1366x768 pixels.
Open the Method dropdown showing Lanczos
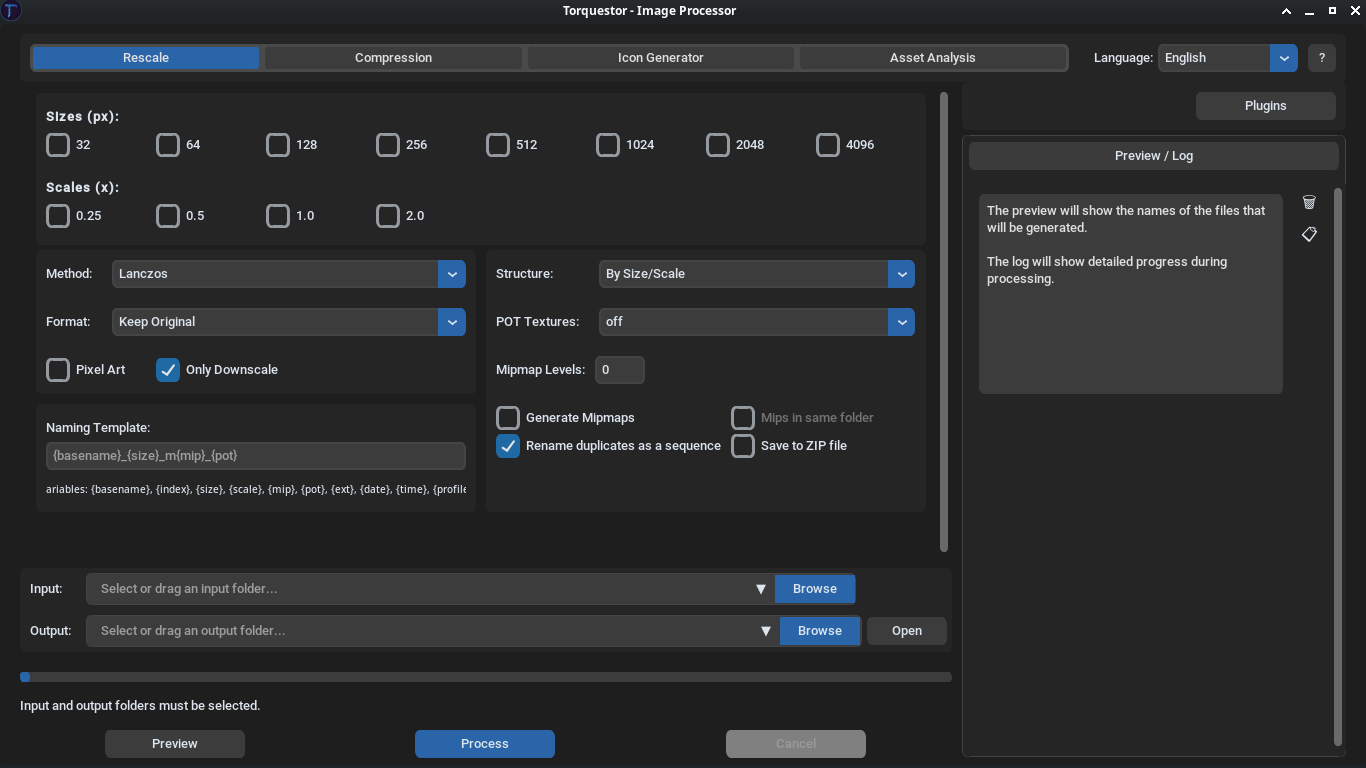click(288, 274)
